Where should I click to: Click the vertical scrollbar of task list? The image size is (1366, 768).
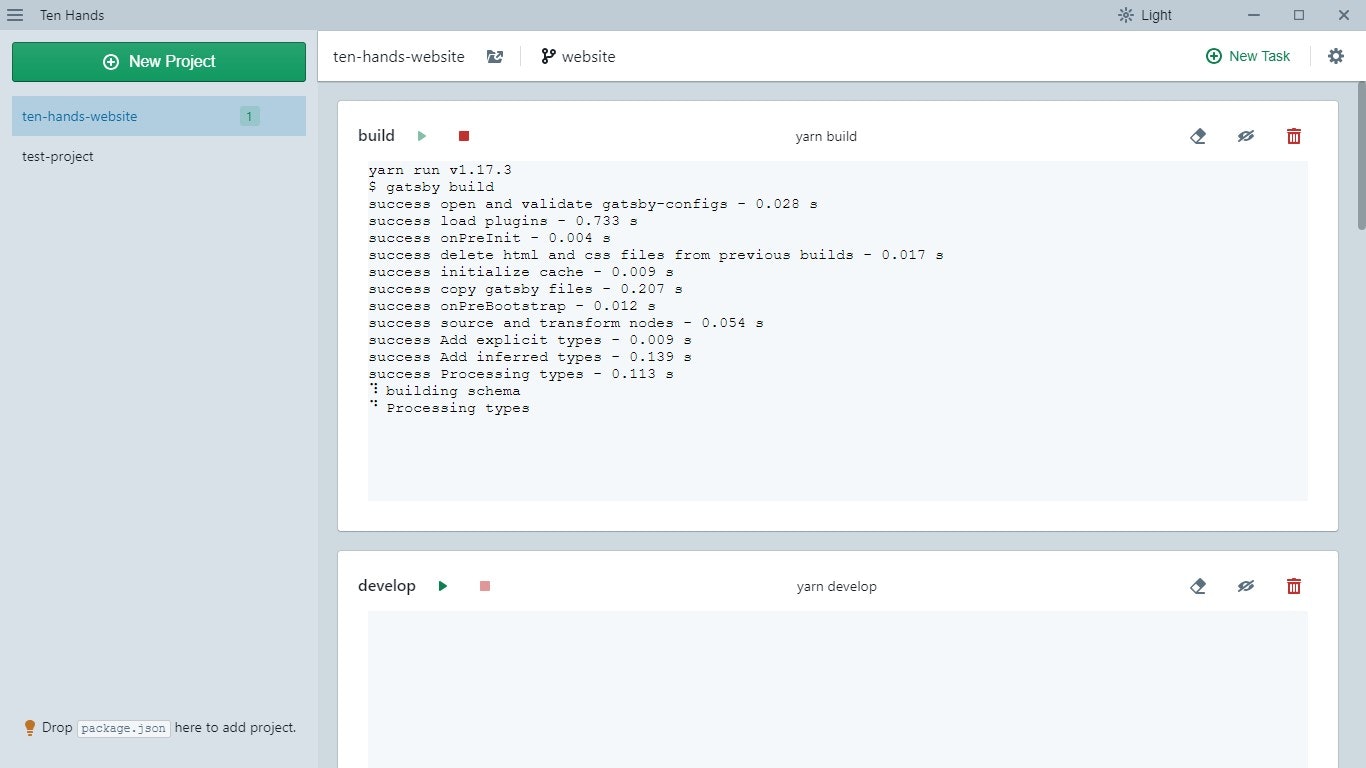point(1361,155)
